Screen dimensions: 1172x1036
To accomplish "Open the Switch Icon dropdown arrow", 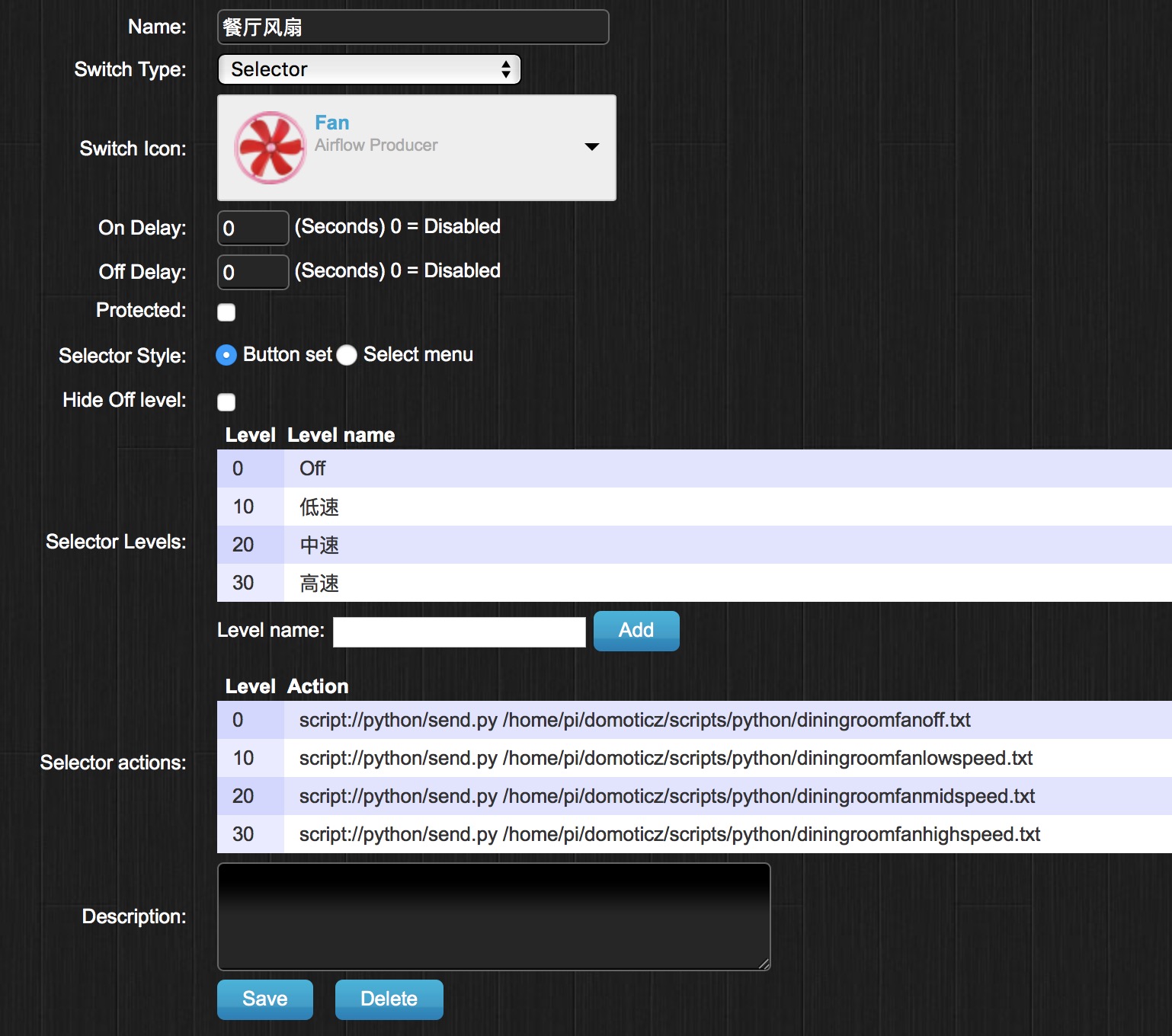I will tap(591, 147).
